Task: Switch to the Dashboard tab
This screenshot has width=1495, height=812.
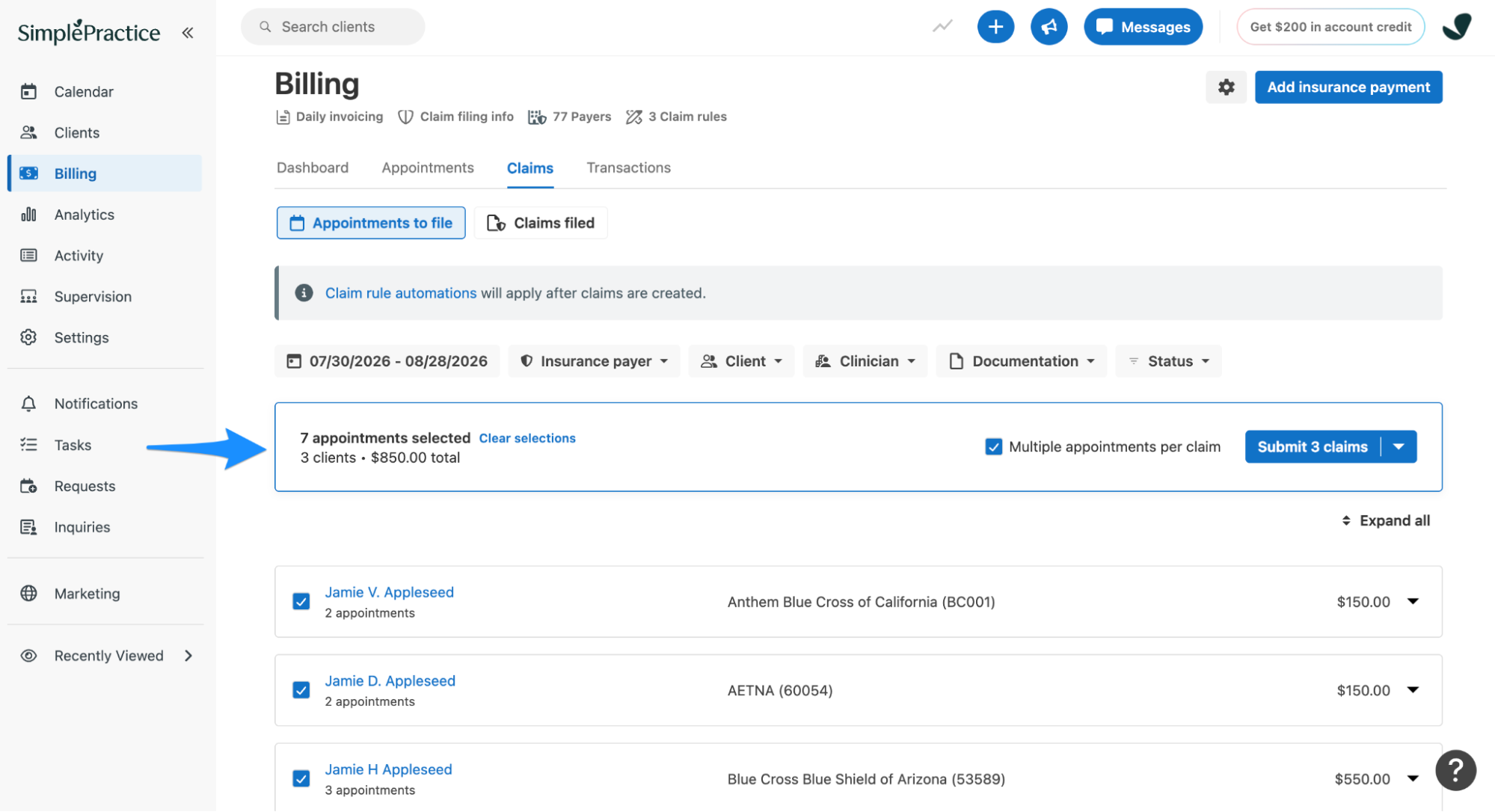Action: click(313, 168)
